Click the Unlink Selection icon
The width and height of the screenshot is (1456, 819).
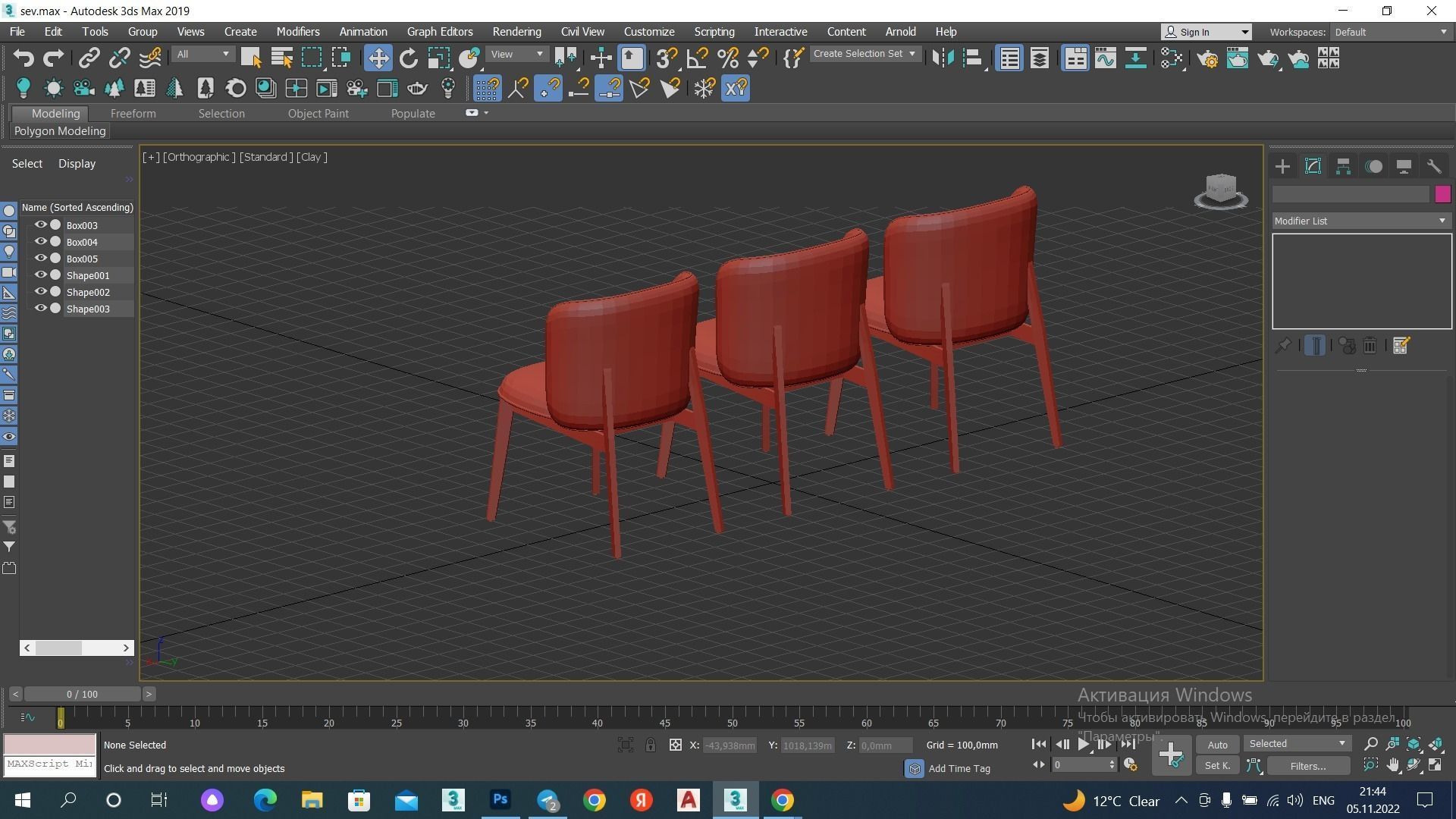[119, 58]
